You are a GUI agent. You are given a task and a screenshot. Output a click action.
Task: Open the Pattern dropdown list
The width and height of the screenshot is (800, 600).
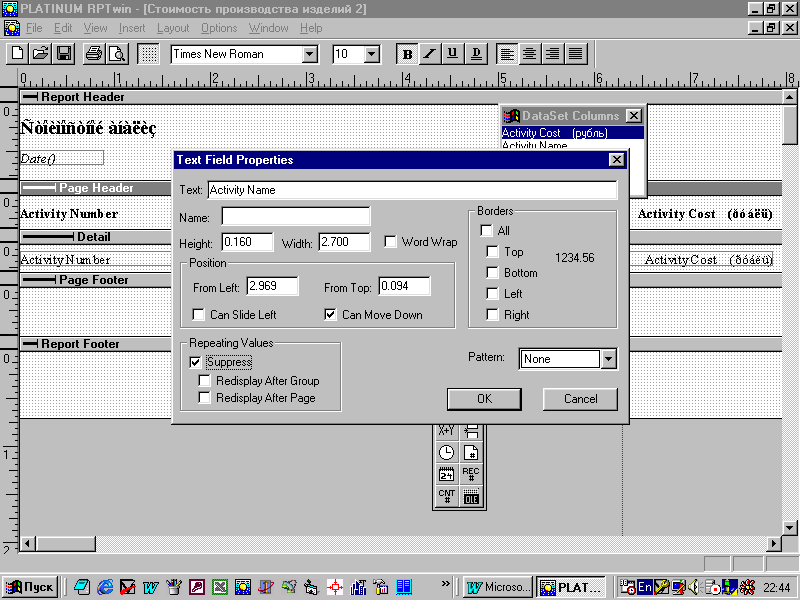[608, 359]
